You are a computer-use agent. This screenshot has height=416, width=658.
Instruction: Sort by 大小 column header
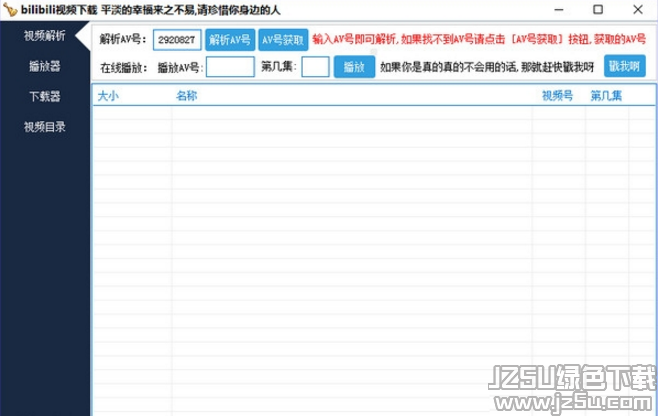click(108, 96)
